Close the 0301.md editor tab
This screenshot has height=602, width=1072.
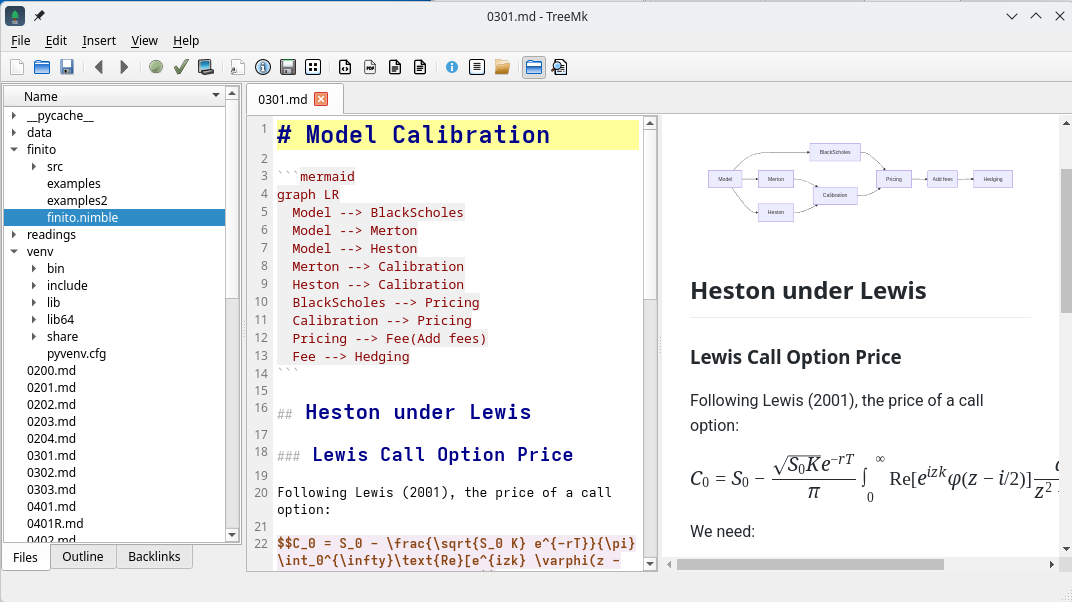[x=321, y=99]
